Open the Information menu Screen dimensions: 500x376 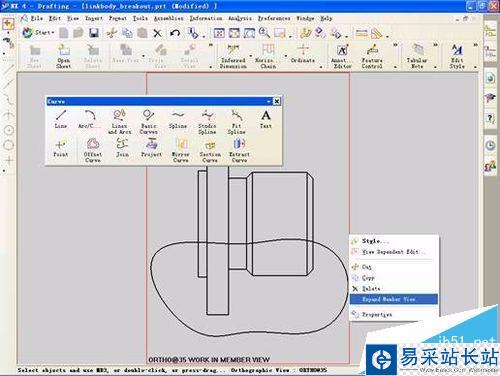coord(206,18)
